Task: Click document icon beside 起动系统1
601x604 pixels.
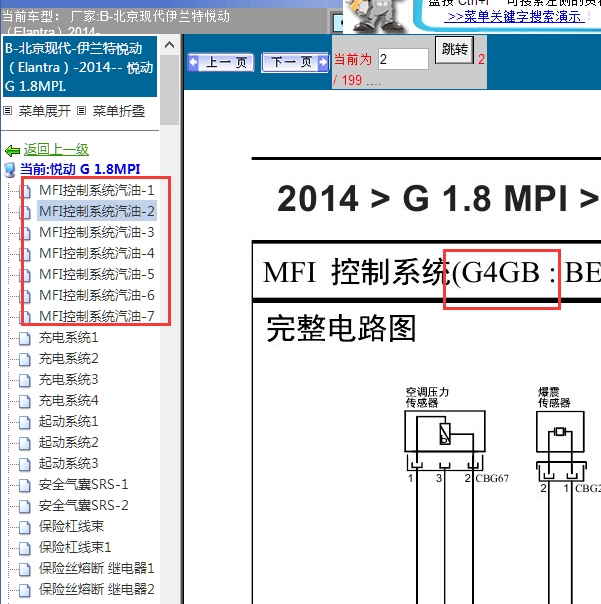Action: pyautogui.click(x=25, y=423)
